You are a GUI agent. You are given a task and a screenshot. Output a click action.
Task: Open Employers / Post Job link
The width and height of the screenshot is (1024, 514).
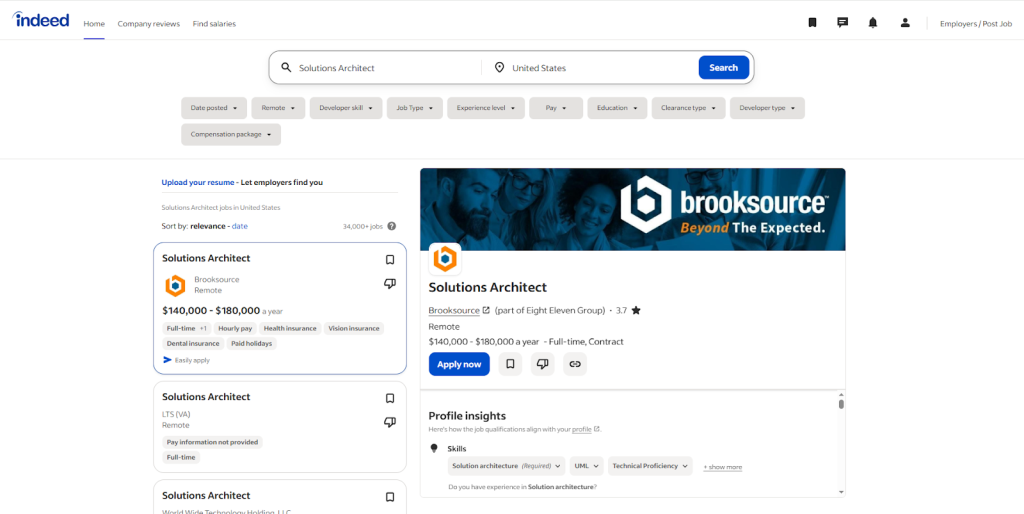click(976, 24)
